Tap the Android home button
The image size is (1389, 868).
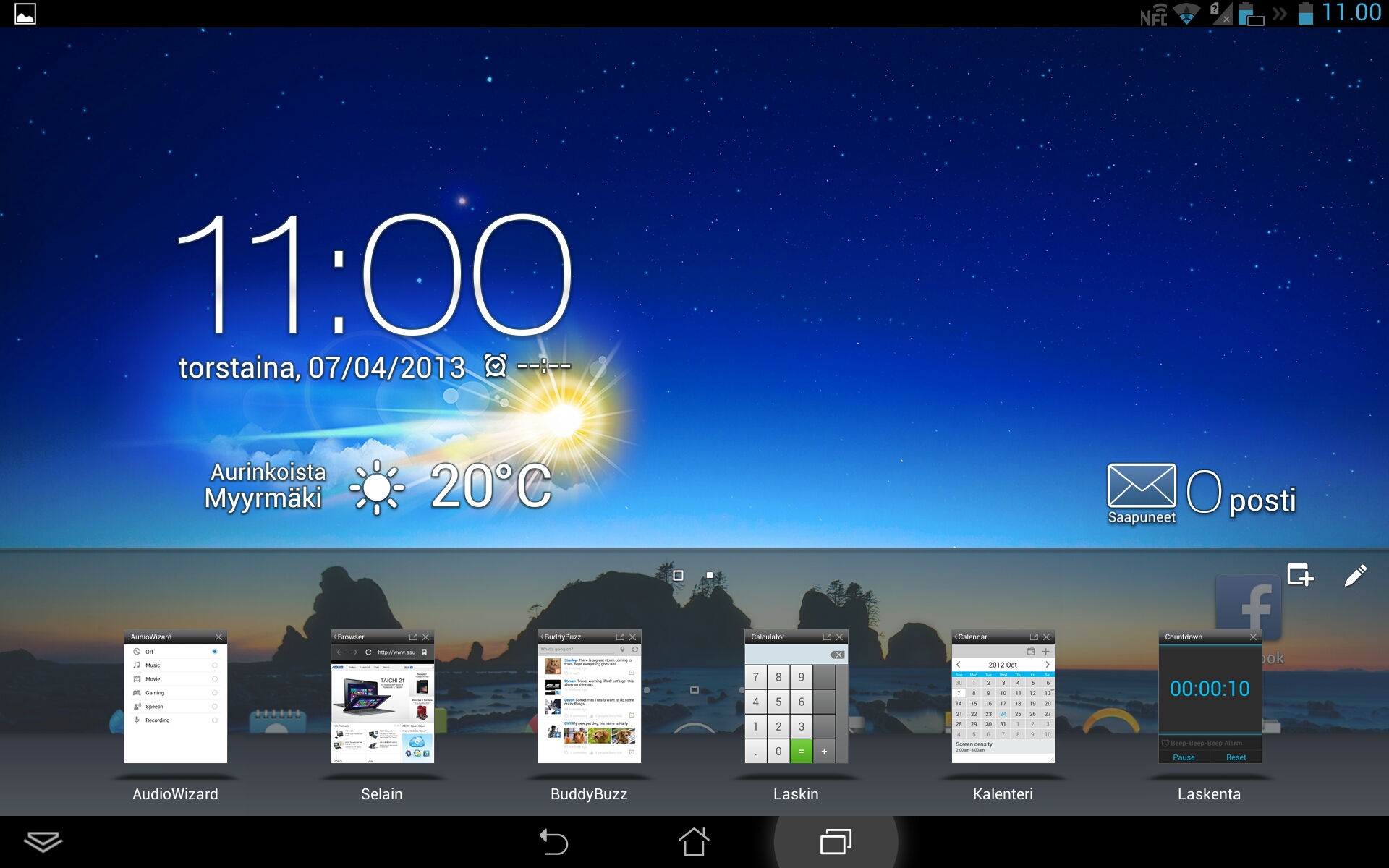pos(694,842)
